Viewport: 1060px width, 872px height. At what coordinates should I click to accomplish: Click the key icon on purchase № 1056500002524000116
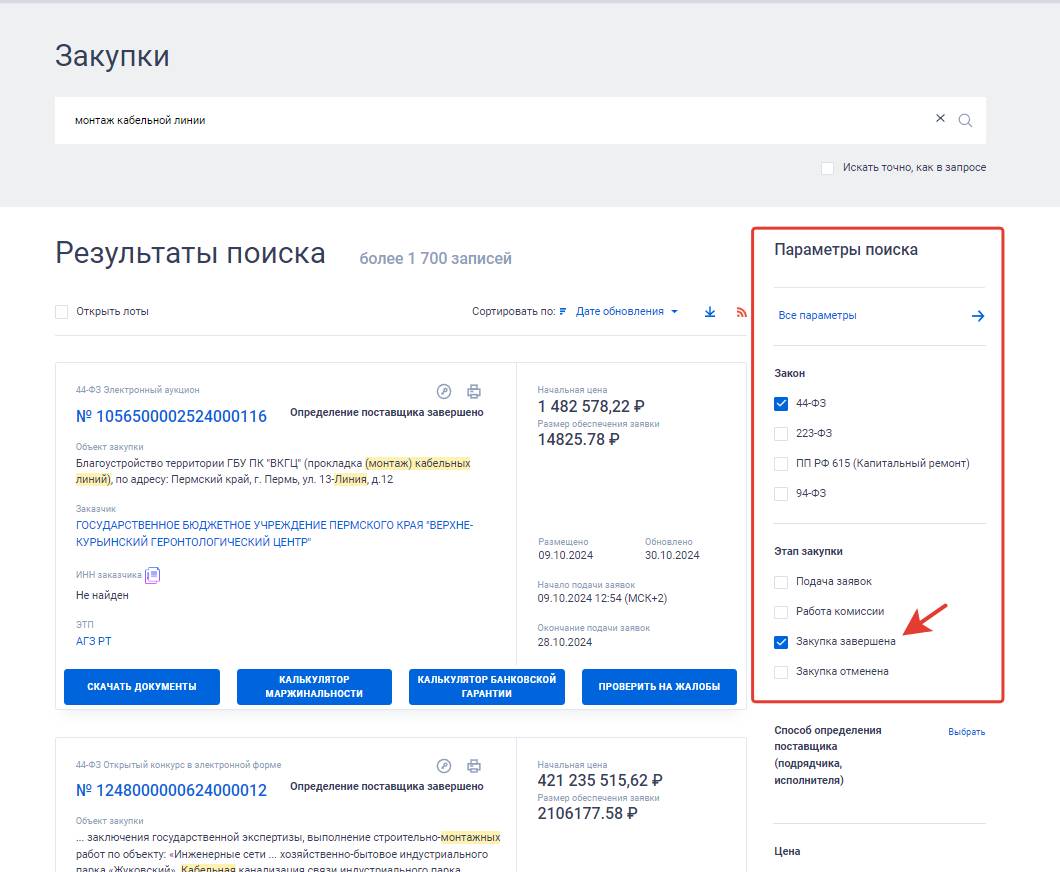(446, 391)
